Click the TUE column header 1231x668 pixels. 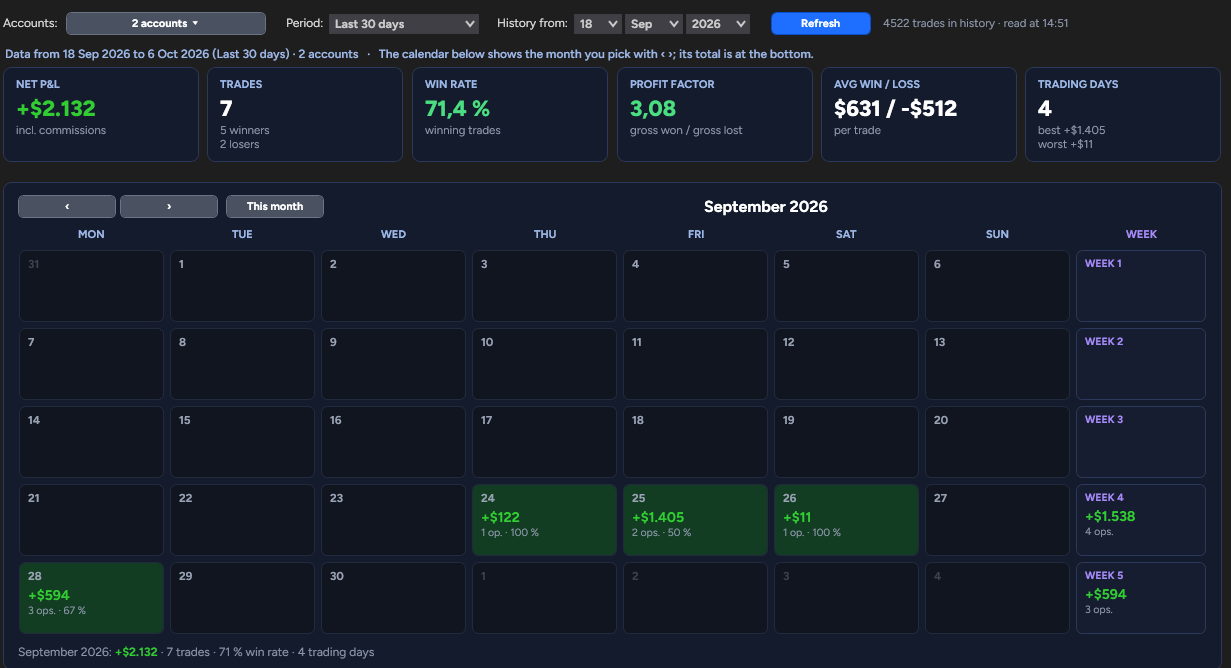[242, 234]
